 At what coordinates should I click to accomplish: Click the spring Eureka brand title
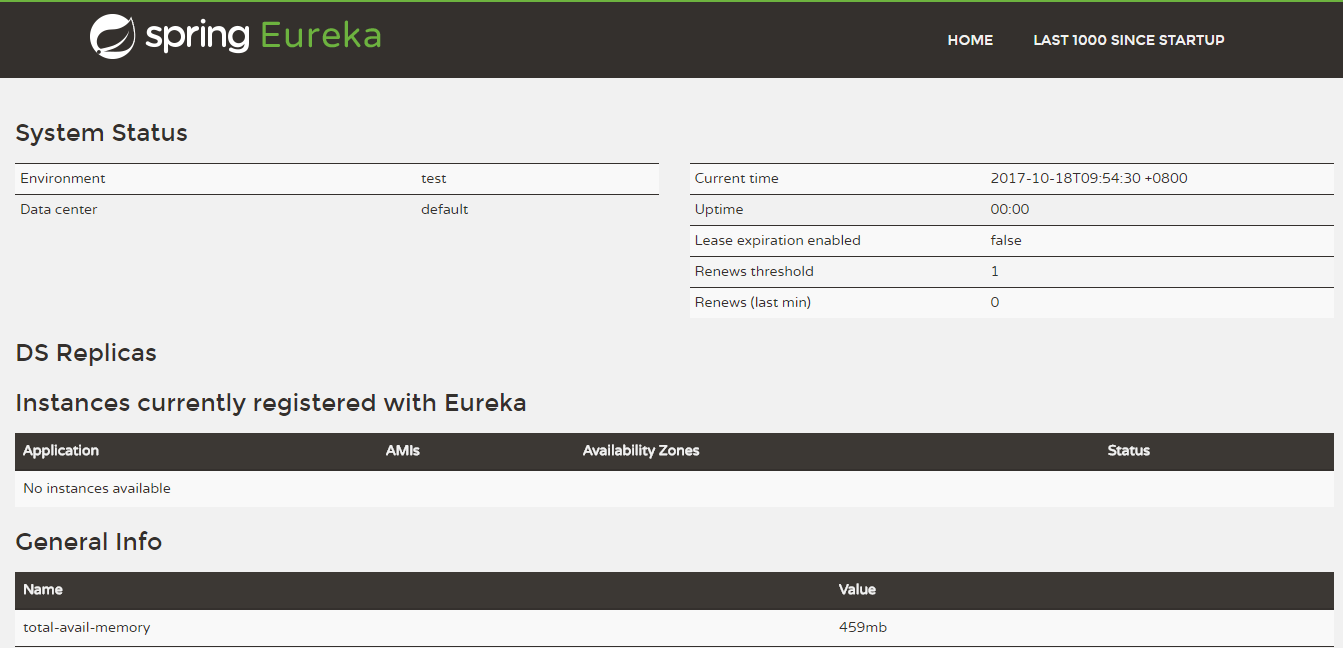(264, 37)
